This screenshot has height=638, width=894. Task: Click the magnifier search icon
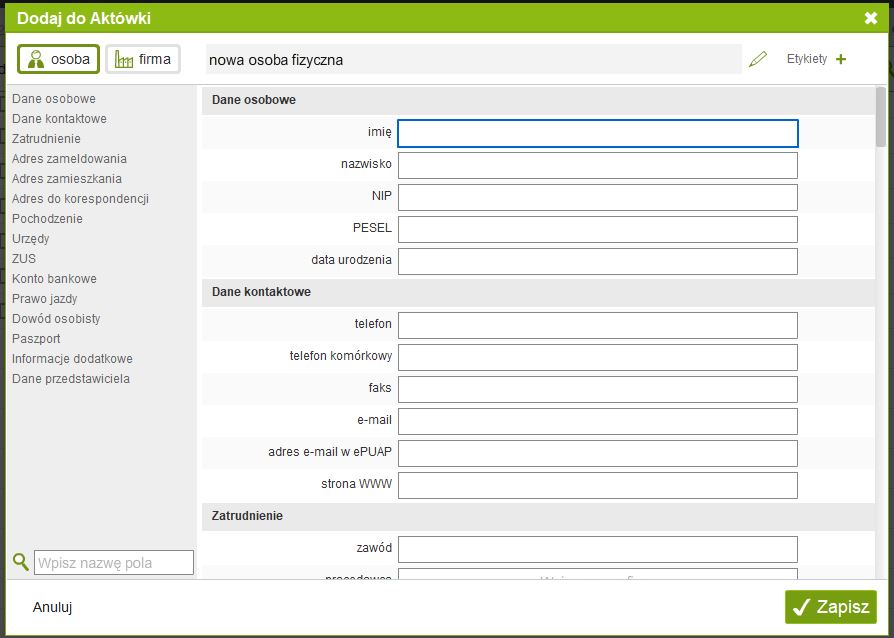tap(20, 562)
